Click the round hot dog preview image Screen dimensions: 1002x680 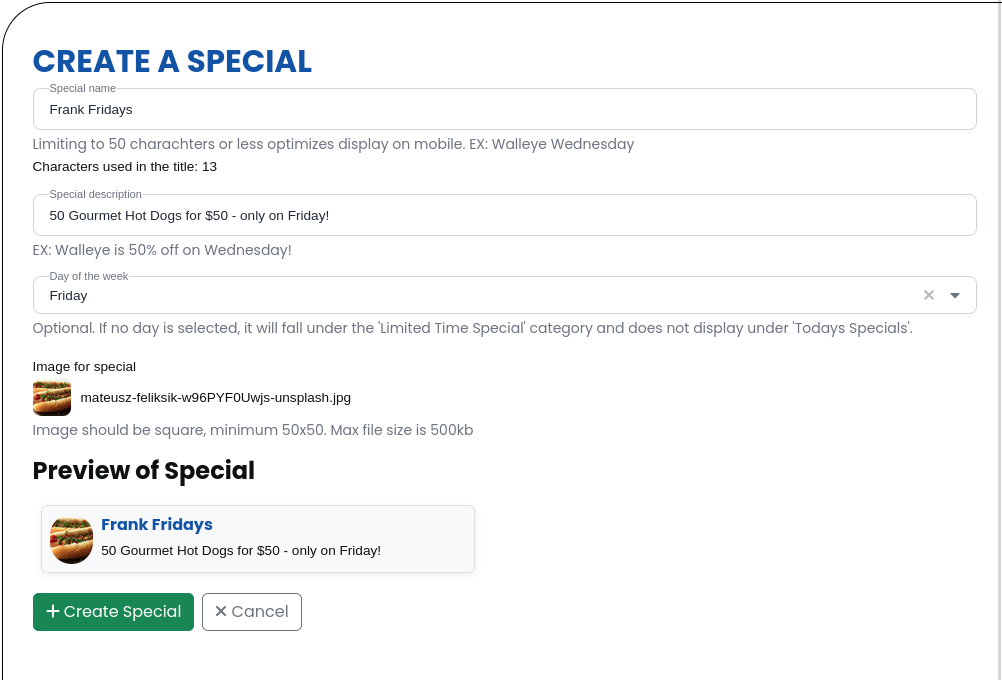pyautogui.click(x=72, y=540)
